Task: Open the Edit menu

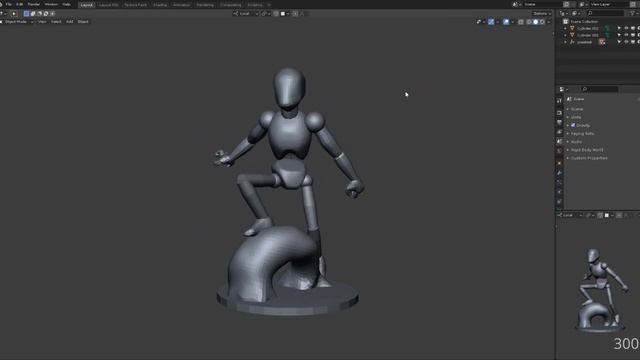Action: click(x=19, y=4)
